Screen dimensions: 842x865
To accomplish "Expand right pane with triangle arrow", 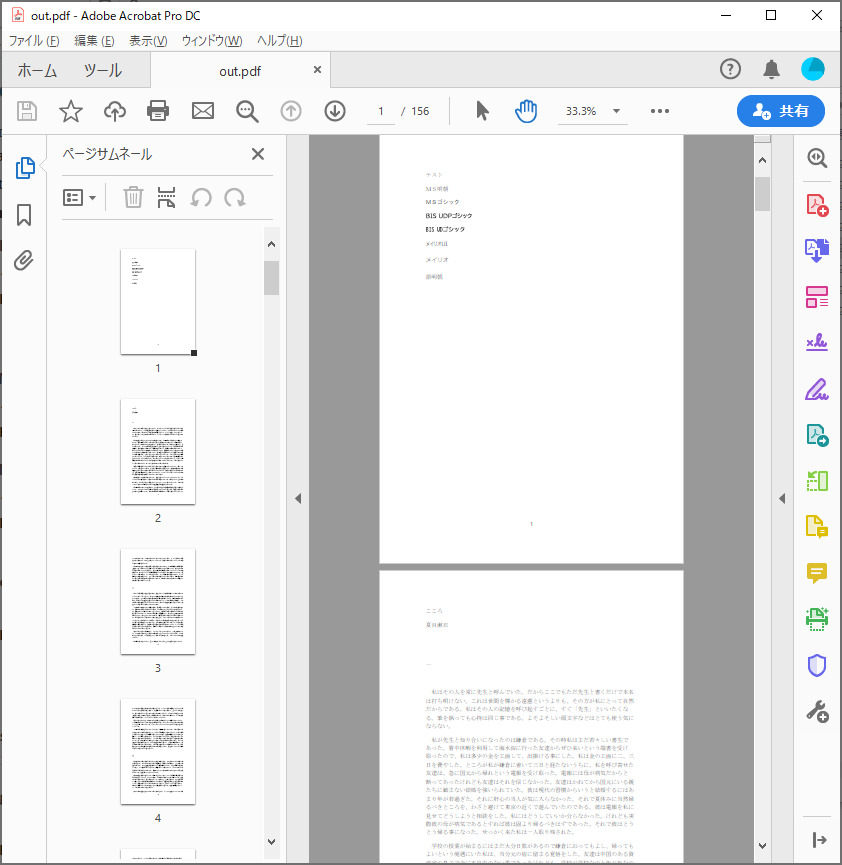I will point(782,499).
